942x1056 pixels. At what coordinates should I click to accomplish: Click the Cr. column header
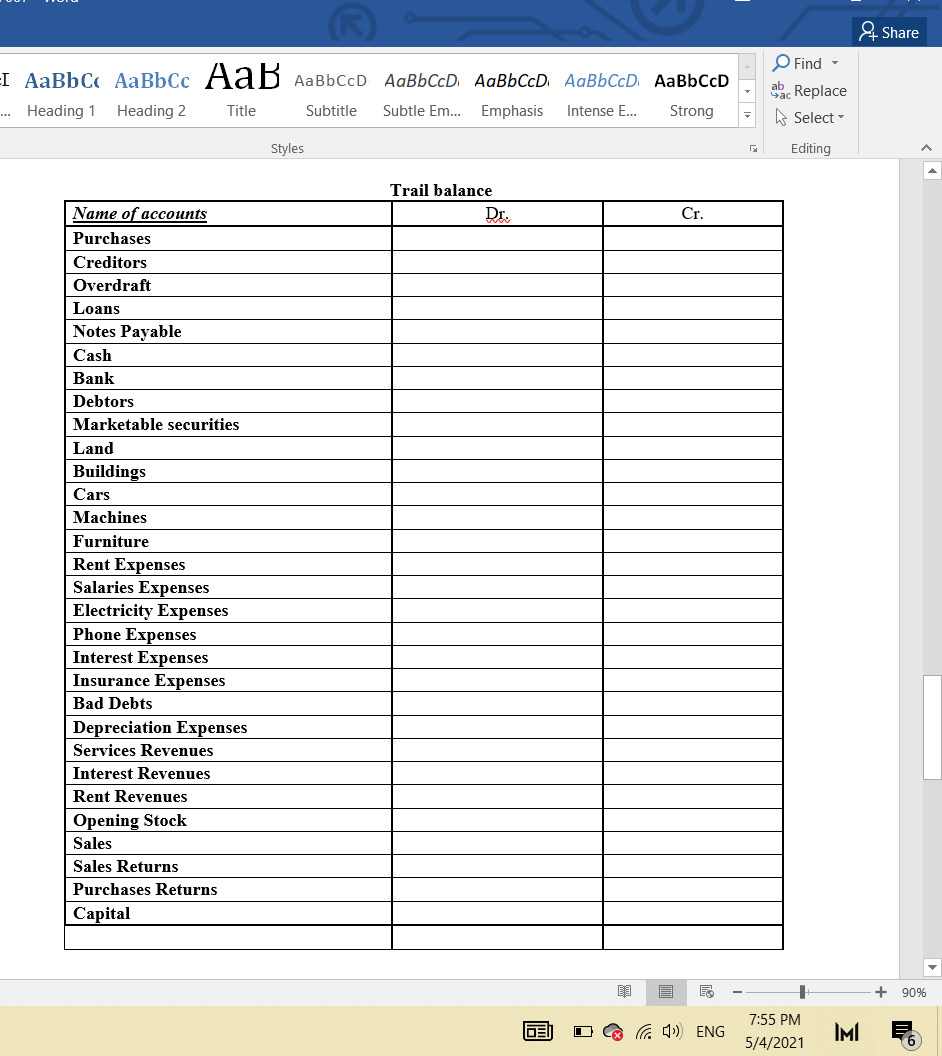pyautogui.click(x=692, y=213)
